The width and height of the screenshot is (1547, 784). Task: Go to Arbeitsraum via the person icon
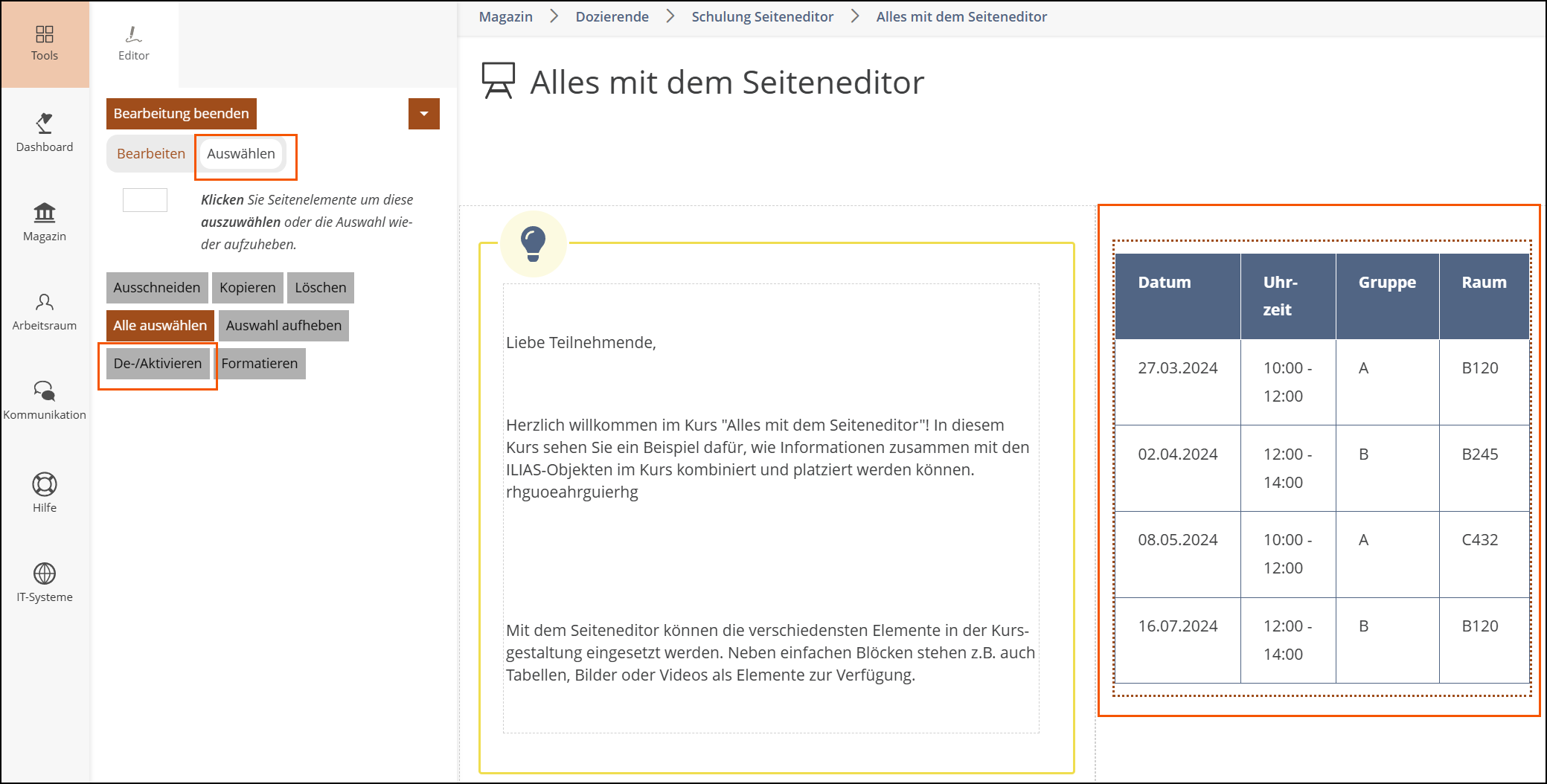click(45, 302)
